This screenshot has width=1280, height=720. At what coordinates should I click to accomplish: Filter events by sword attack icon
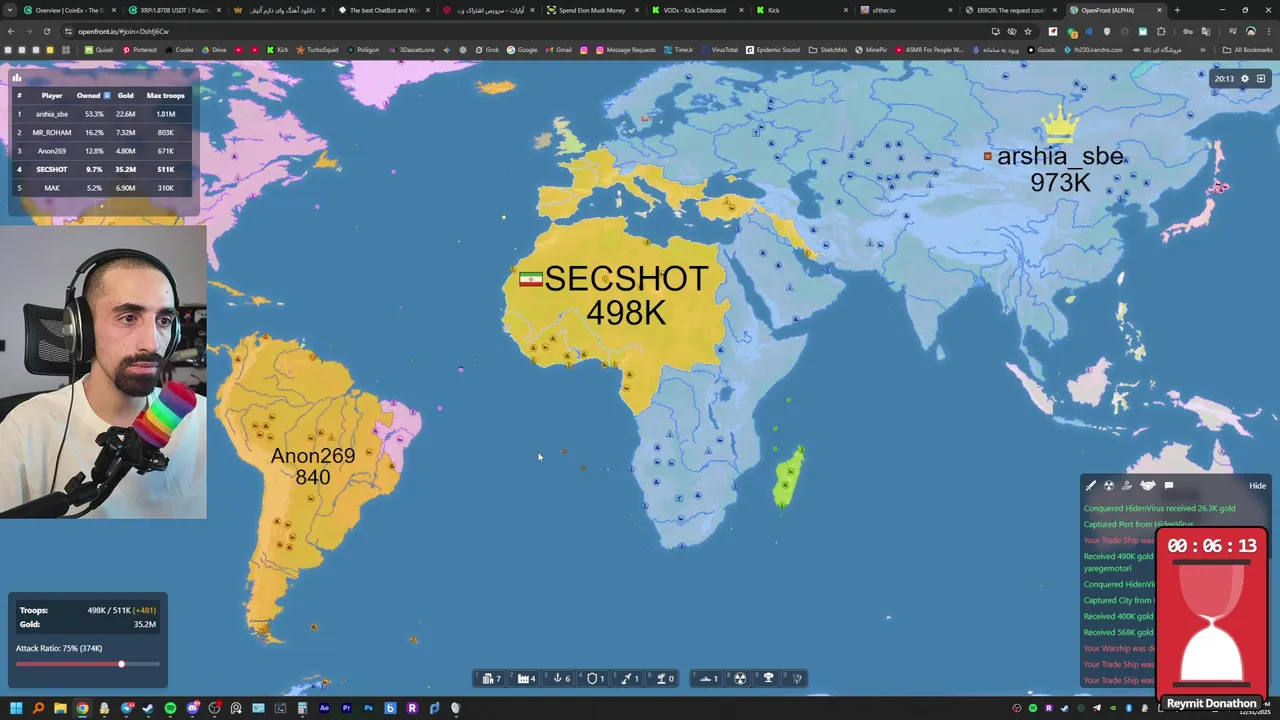pyautogui.click(x=1091, y=485)
